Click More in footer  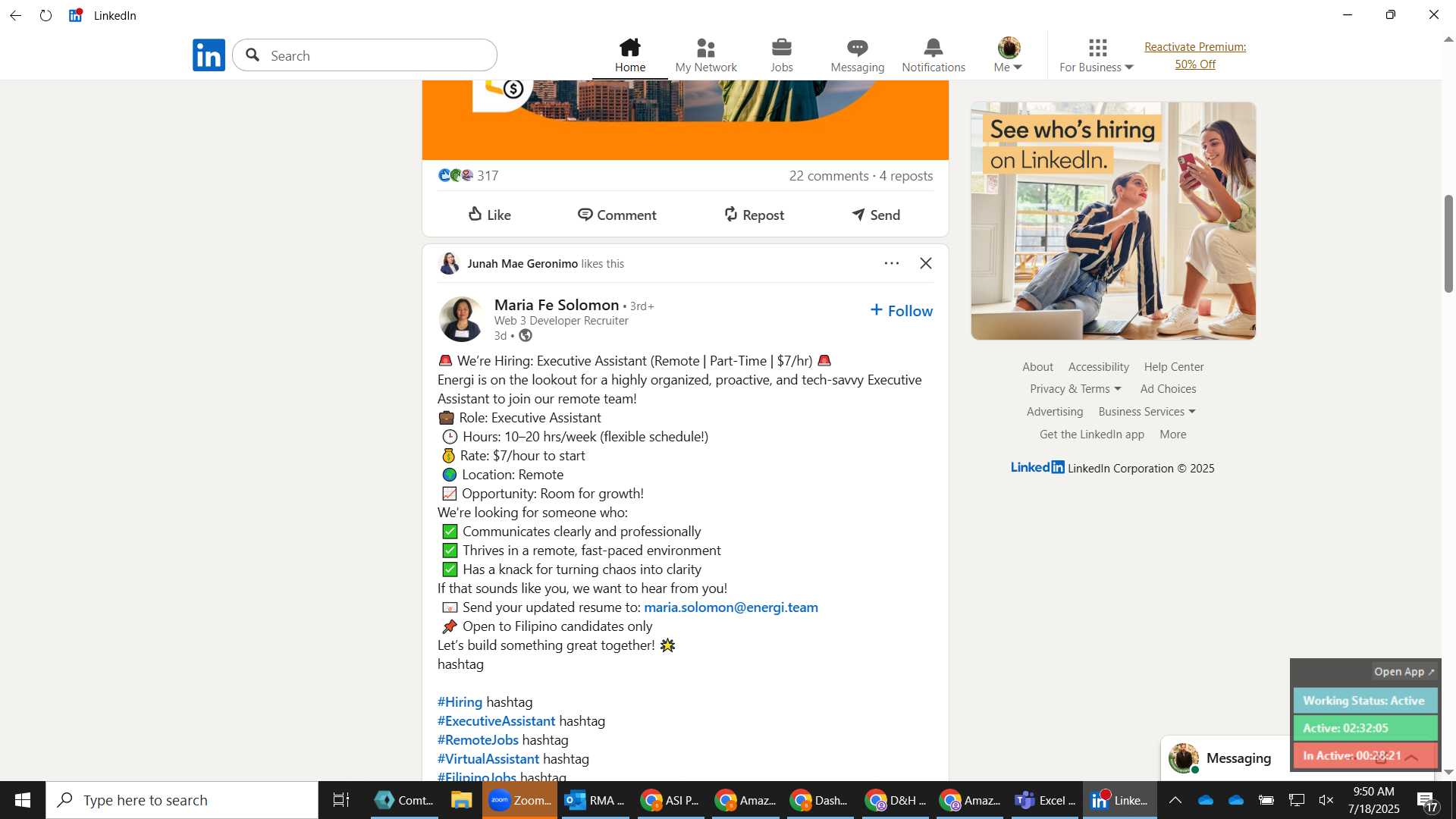(1172, 435)
